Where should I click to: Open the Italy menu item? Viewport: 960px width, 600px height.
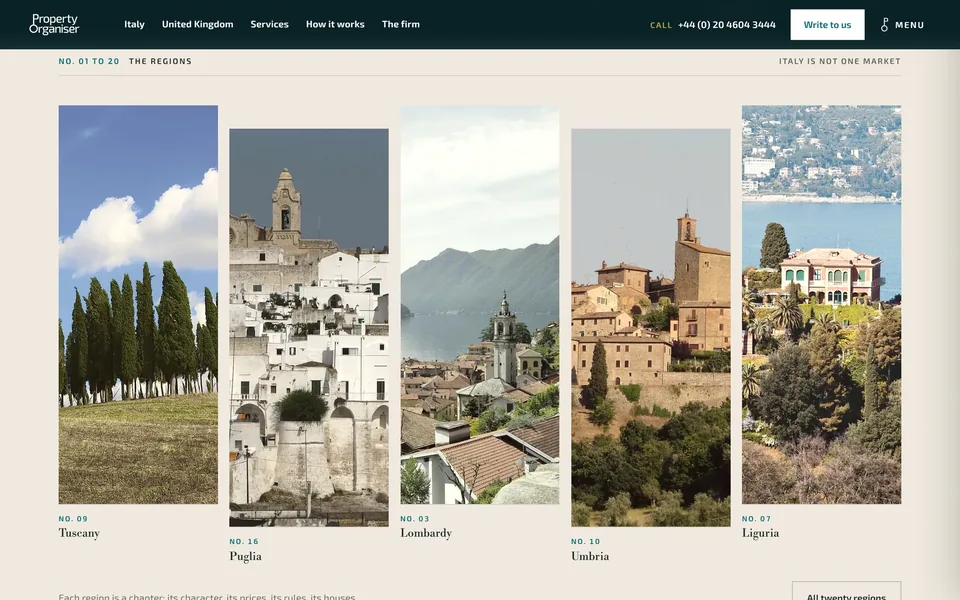pyautogui.click(x=134, y=24)
